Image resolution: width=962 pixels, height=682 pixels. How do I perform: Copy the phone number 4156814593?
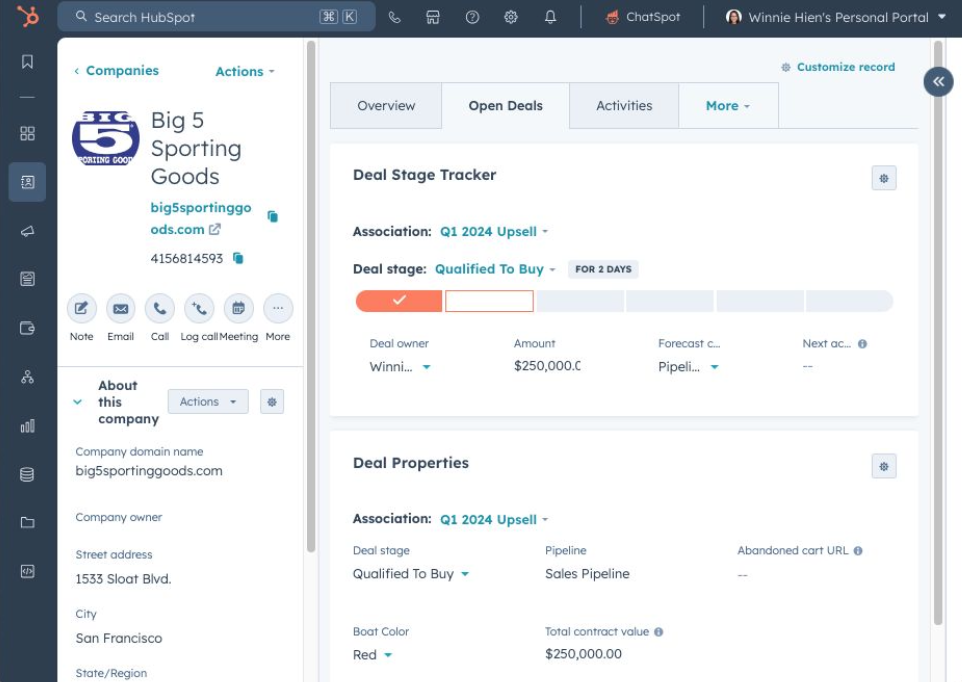(x=238, y=258)
